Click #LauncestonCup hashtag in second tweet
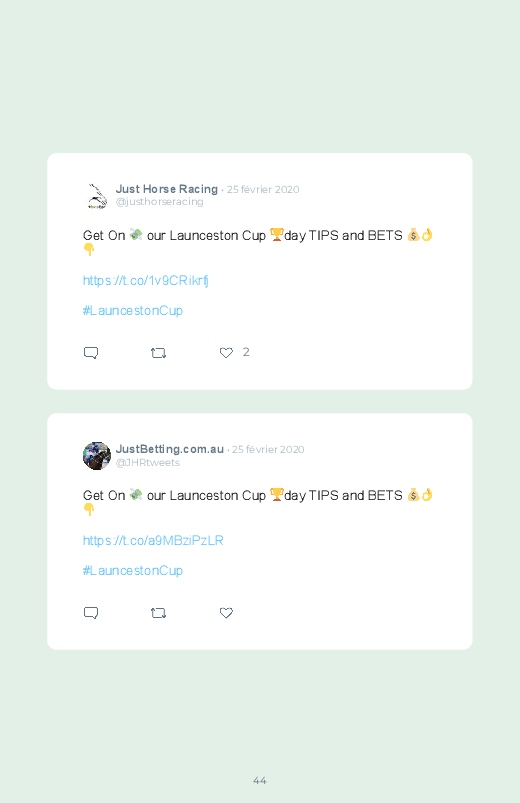 click(x=133, y=570)
